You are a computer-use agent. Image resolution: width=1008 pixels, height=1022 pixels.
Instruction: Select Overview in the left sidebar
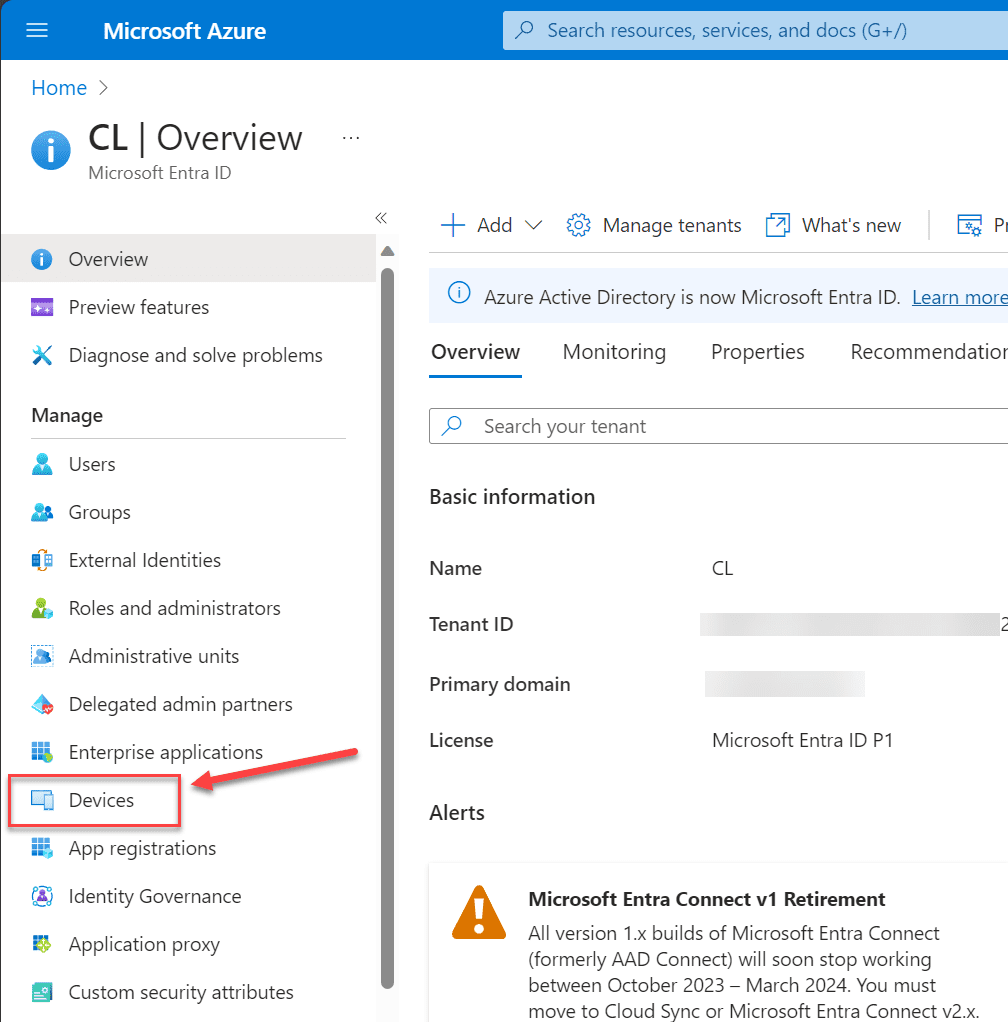[189, 259]
